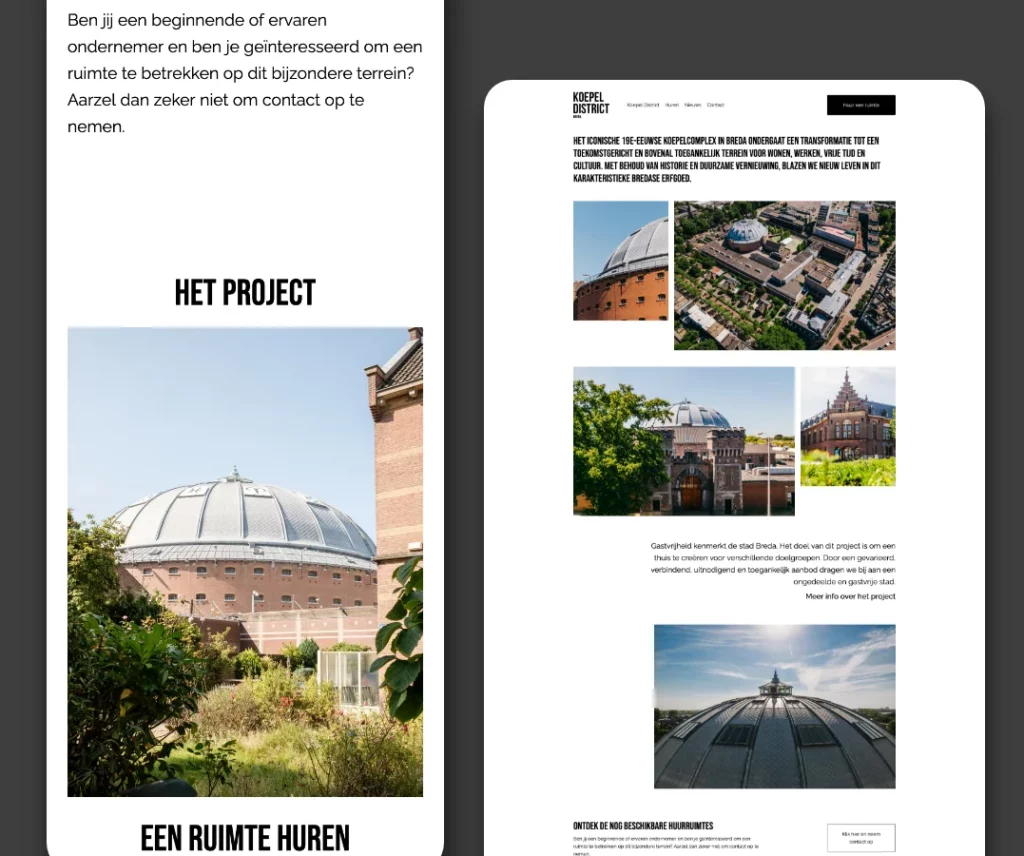Click the small dome close-up photo
Viewport: 1024px width, 856px height.
(620, 260)
